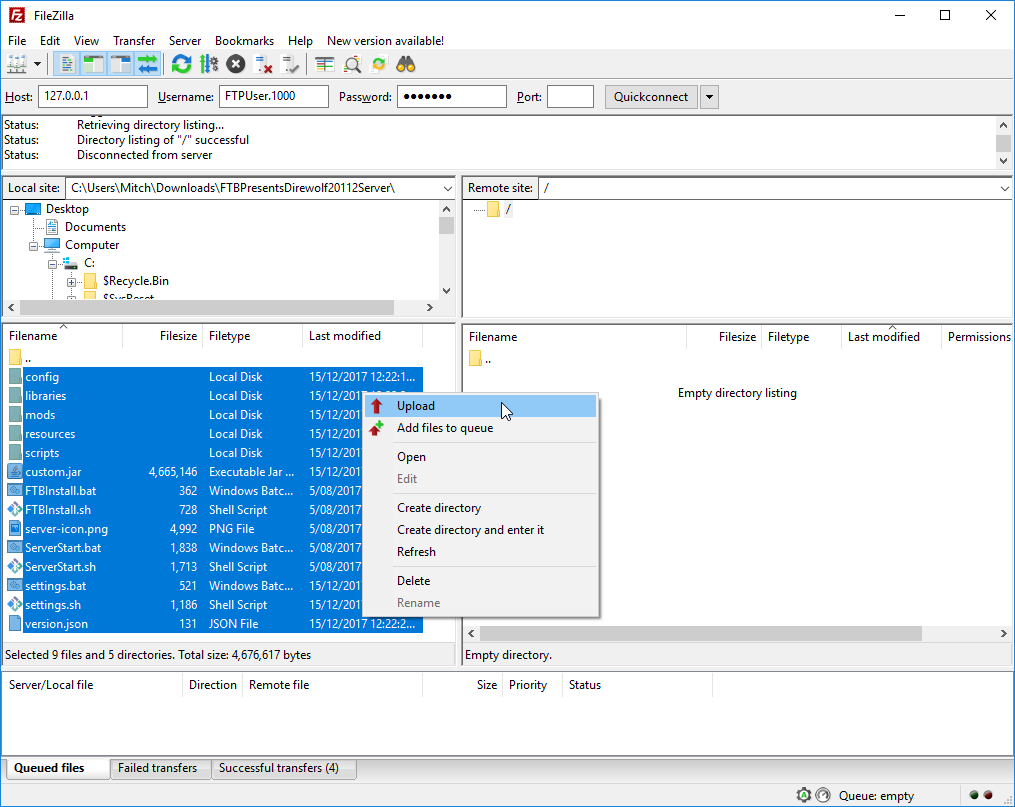Choose Refresh in context menu
Viewport: 1015px width, 807px height.
[x=480, y=552]
